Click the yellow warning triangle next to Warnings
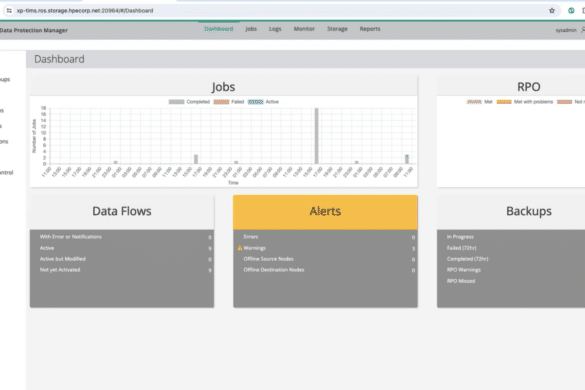Screen dimensions: 585x390 point(240,248)
